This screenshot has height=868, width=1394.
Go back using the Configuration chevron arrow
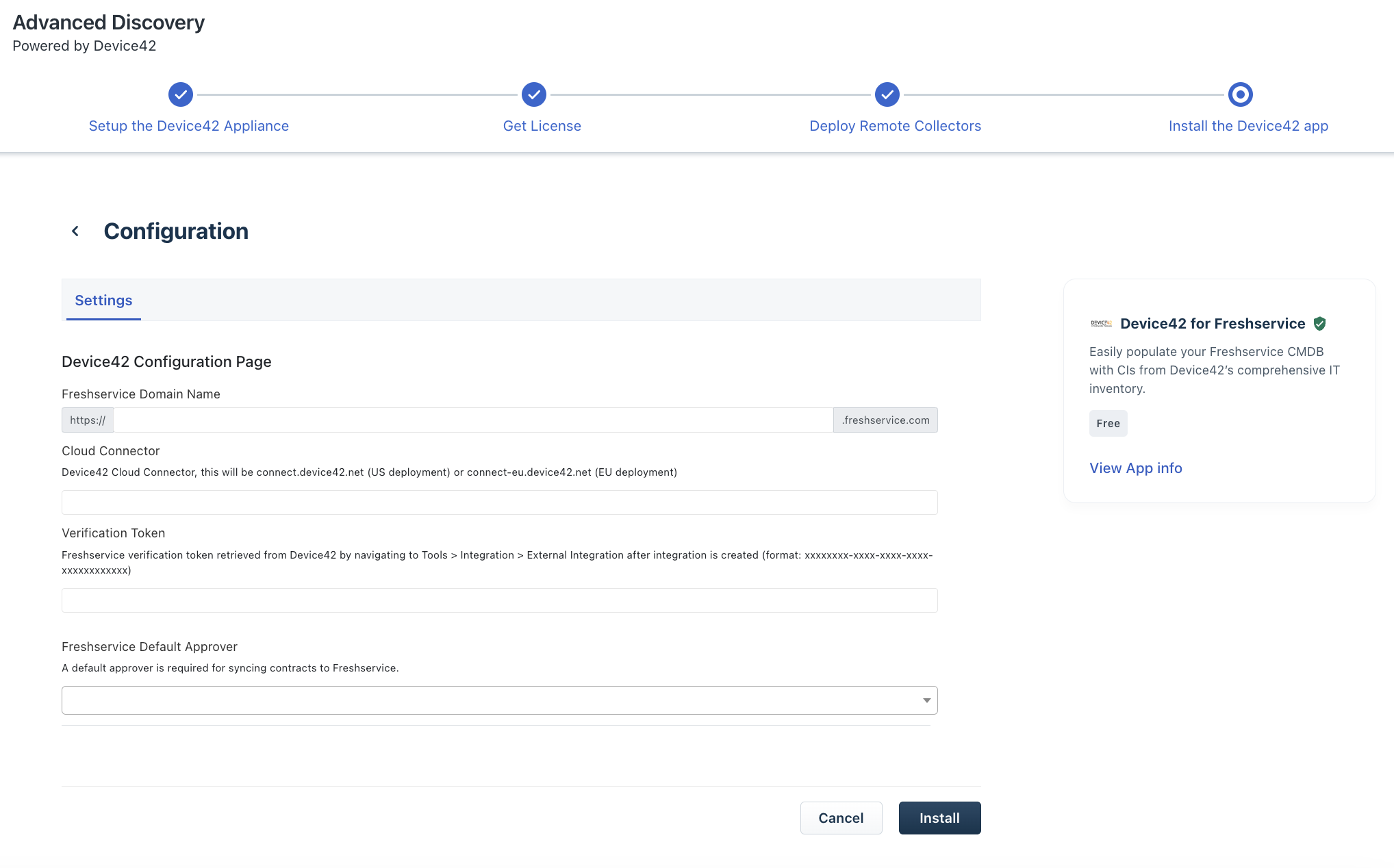pyautogui.click(x=75, y=231)
